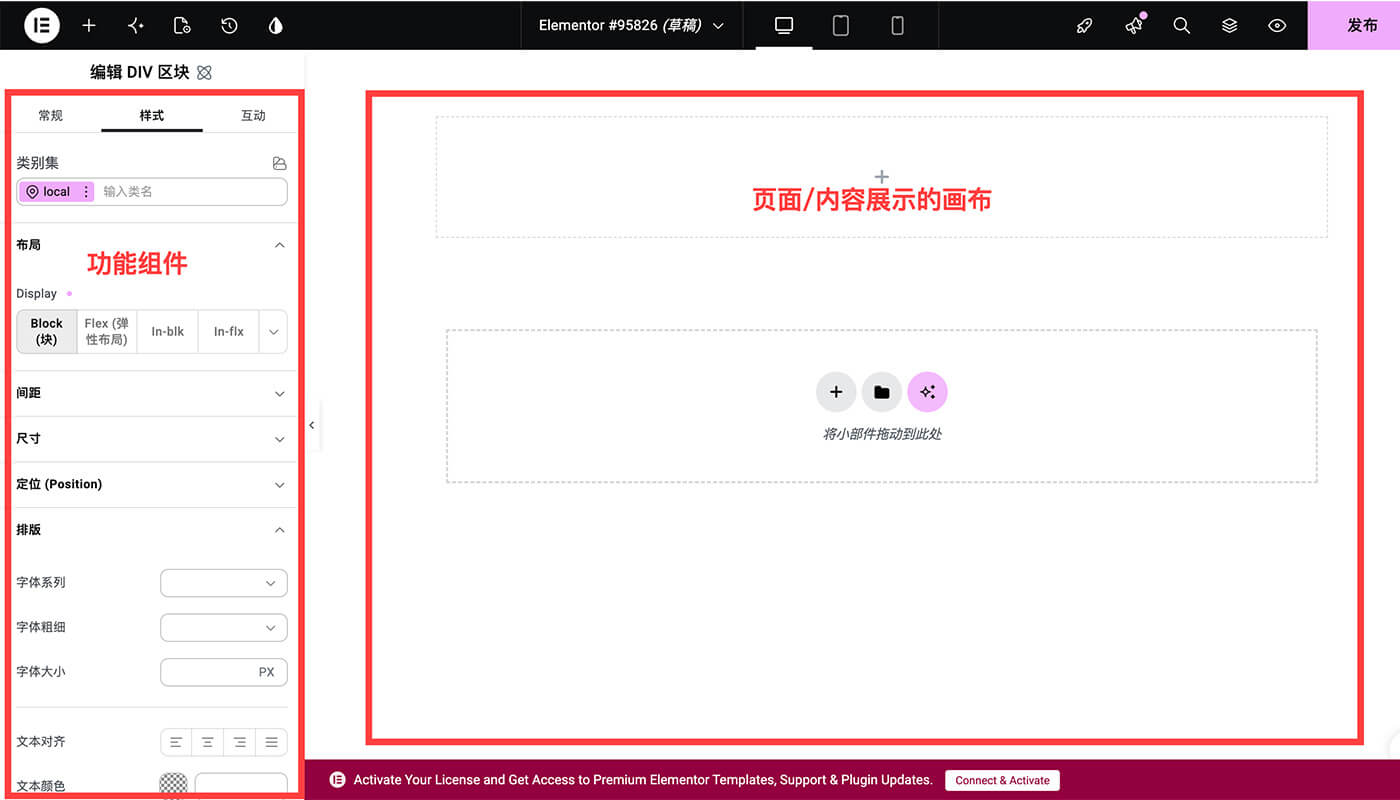The height and width of the screenshot is (800, 1400).
Task: Click the 文本颜色 value field
Action: [241, 786]
